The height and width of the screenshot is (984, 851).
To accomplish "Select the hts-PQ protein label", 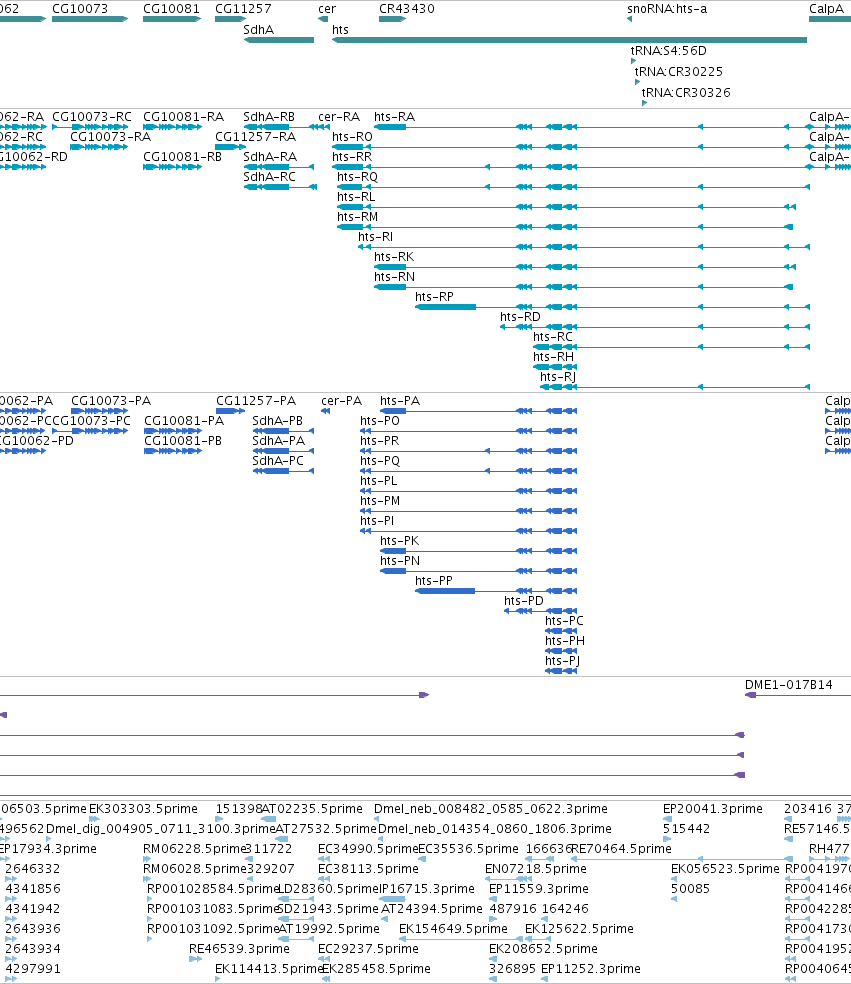I will tap(380, 461).
